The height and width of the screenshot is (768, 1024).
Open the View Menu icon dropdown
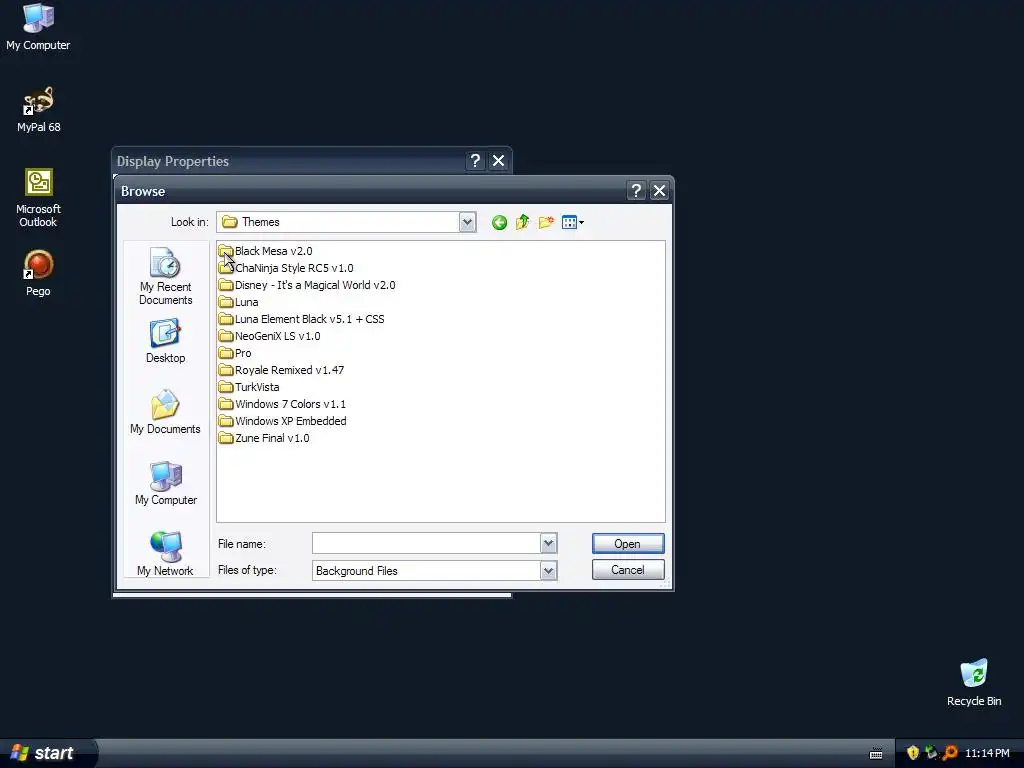pos(573,223)
